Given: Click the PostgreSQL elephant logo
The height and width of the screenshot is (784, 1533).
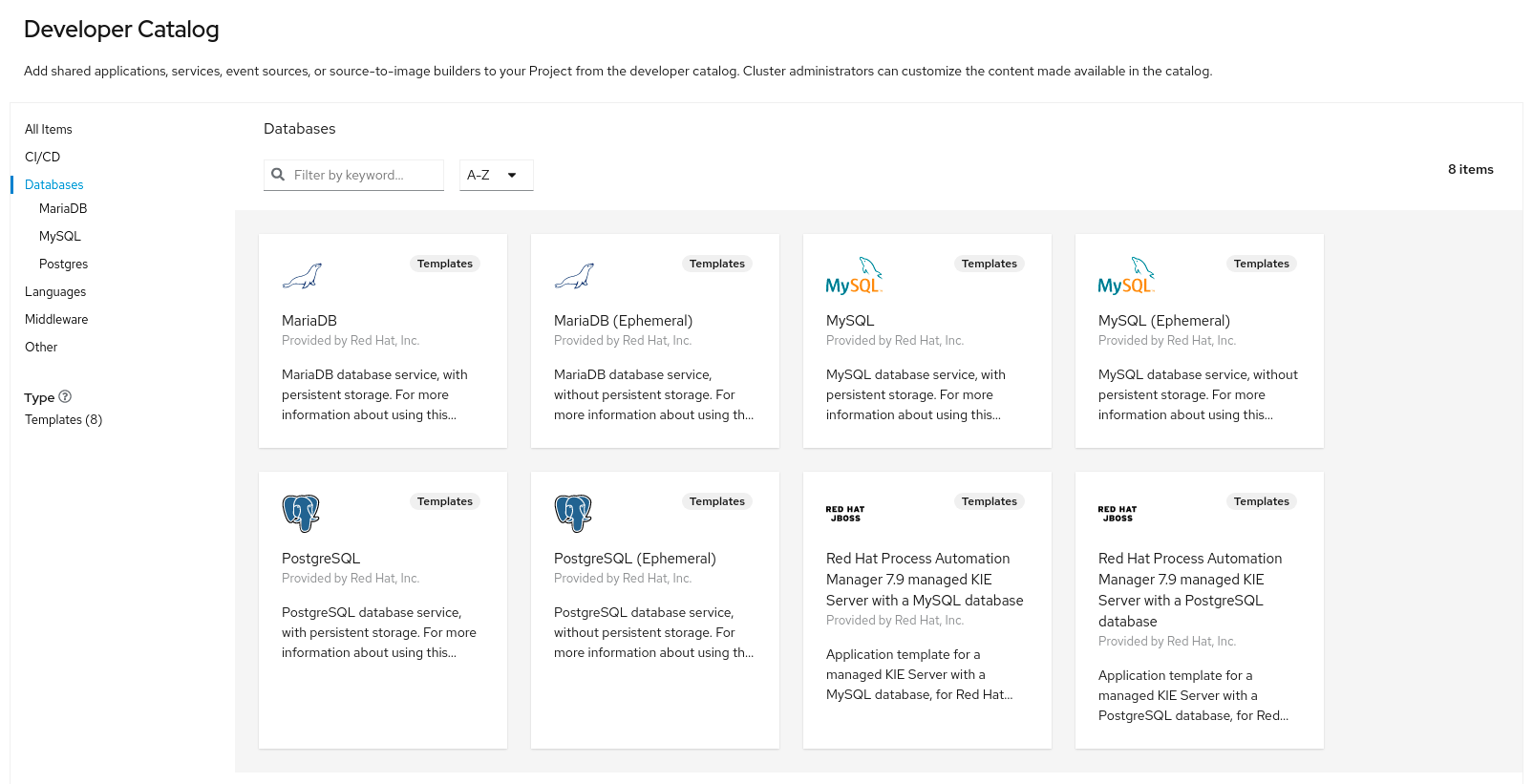Looking at the screenshot, I should coord(301,514).
